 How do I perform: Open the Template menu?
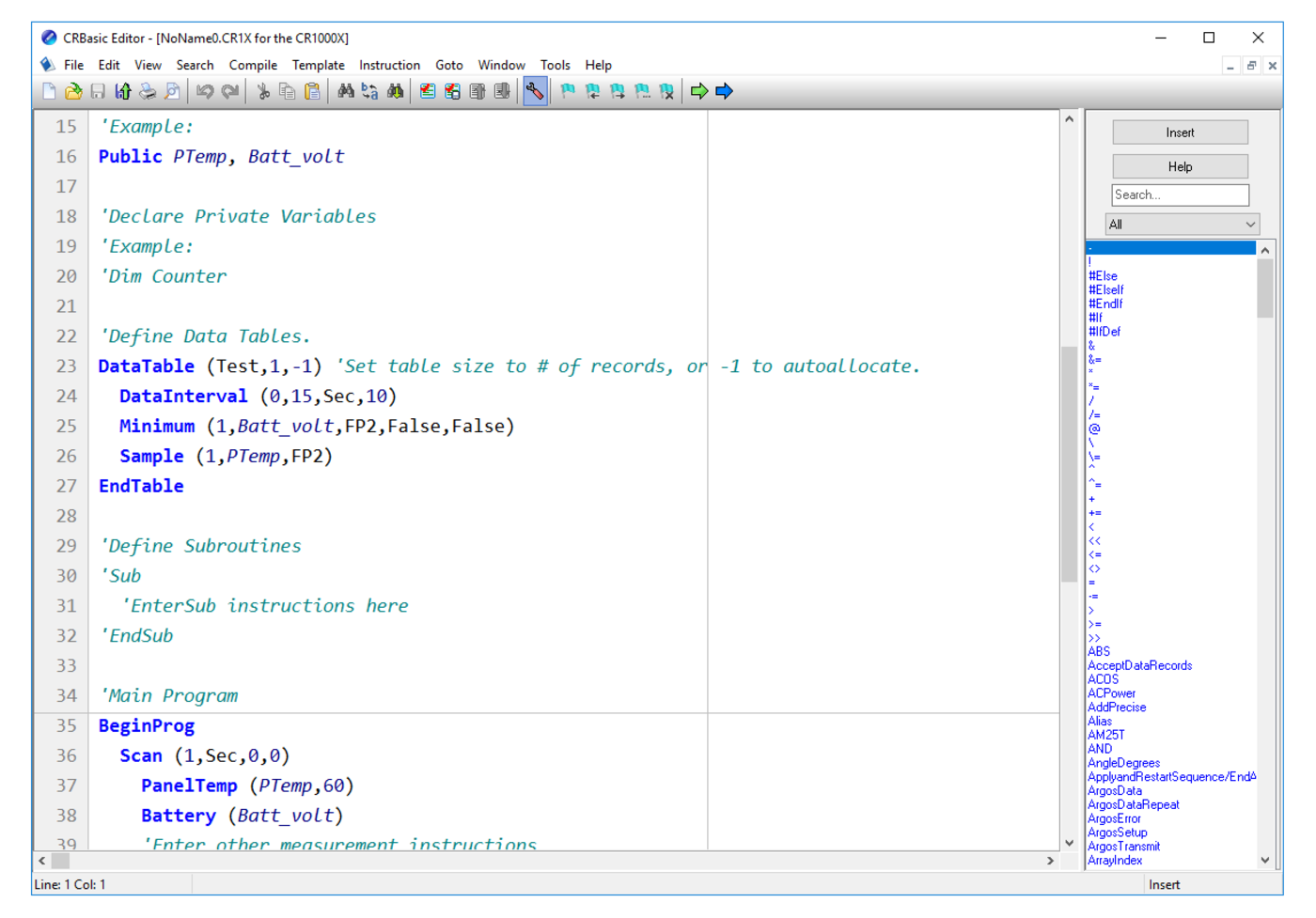(318, 65)
